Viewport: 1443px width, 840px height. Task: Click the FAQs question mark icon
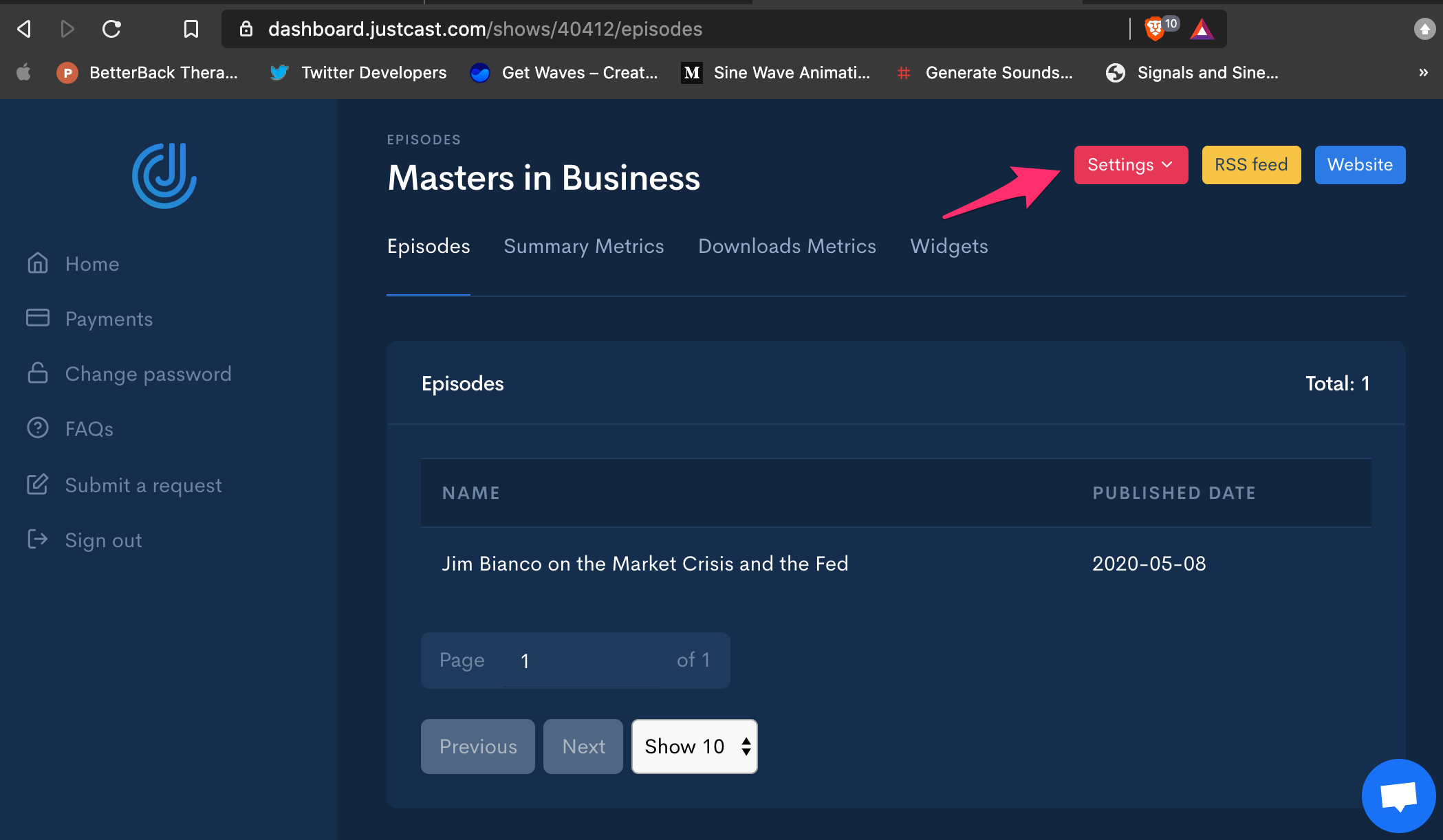click(38, 428)
